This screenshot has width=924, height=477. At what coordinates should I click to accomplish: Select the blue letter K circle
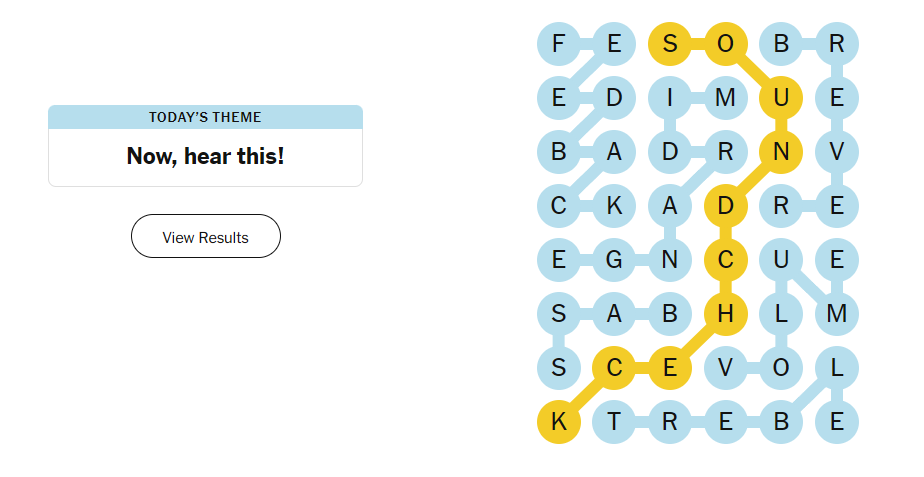614,206
